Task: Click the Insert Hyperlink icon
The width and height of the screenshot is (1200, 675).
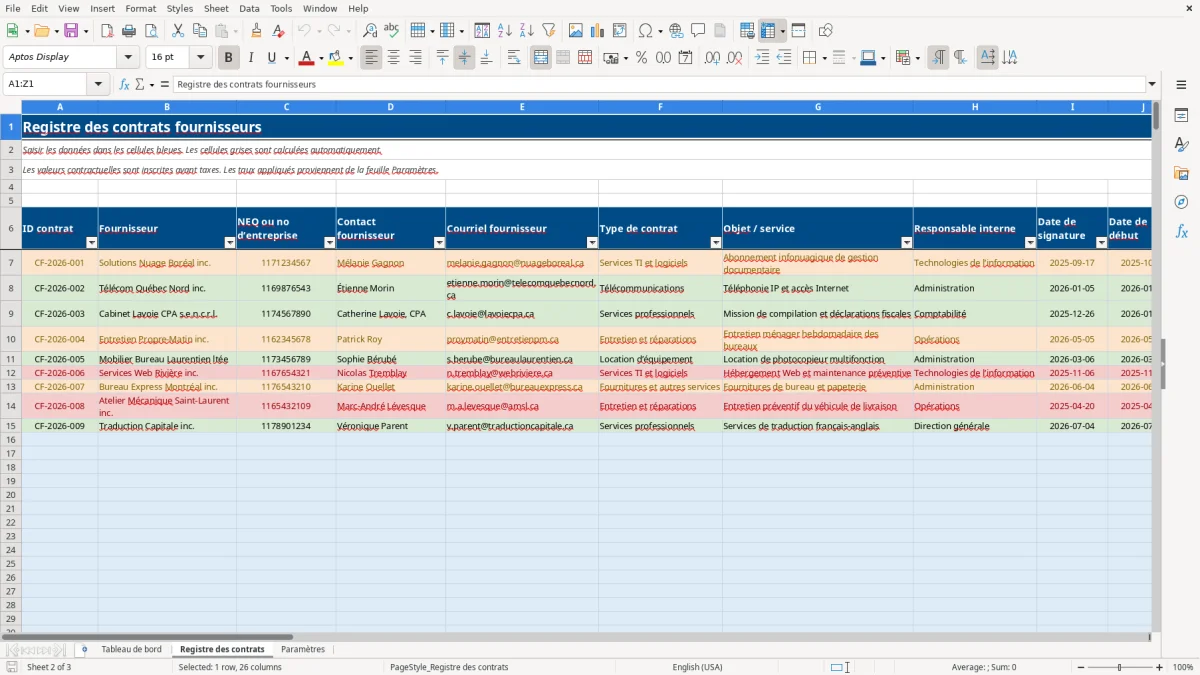Action: 676,31
